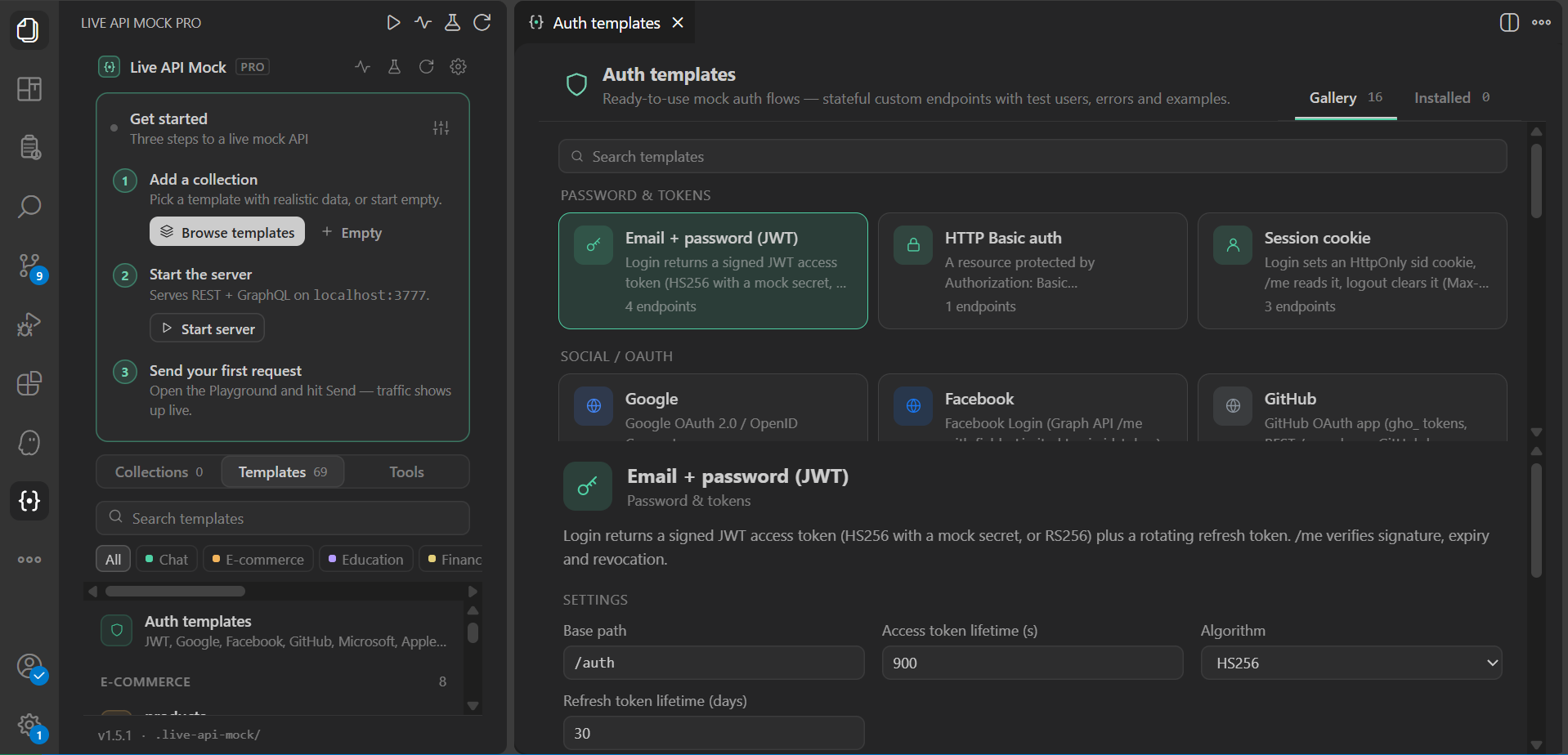Click the refresh icon in panel title bar
Image resolution: width=1568 pixels, height=755 pixels.
coord(482,23)
